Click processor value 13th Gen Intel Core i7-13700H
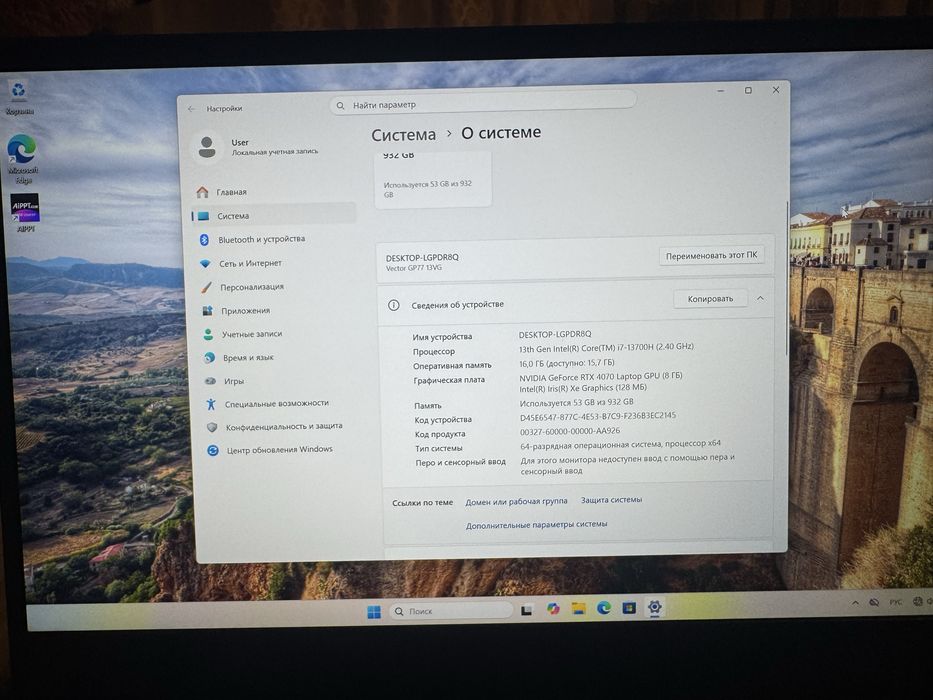 (x=606, y=347)
